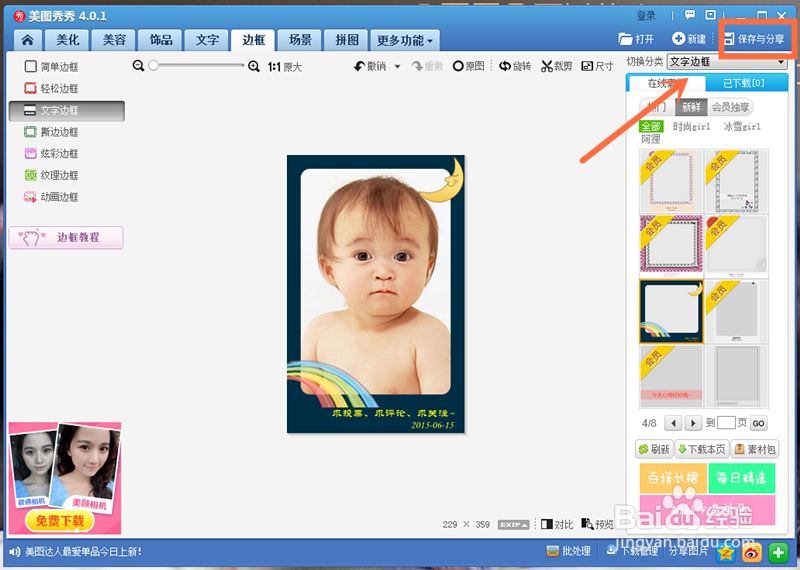Open the feedback chat bubble icon
The height and width of the screenshot is (570, 800).
click(690, 15)
